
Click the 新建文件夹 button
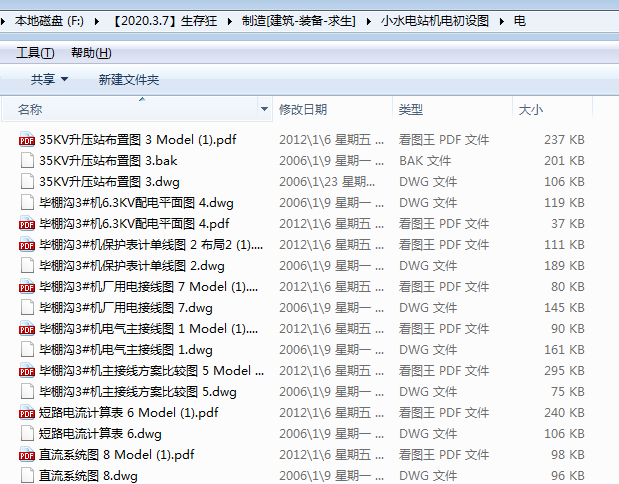[129, 79]
